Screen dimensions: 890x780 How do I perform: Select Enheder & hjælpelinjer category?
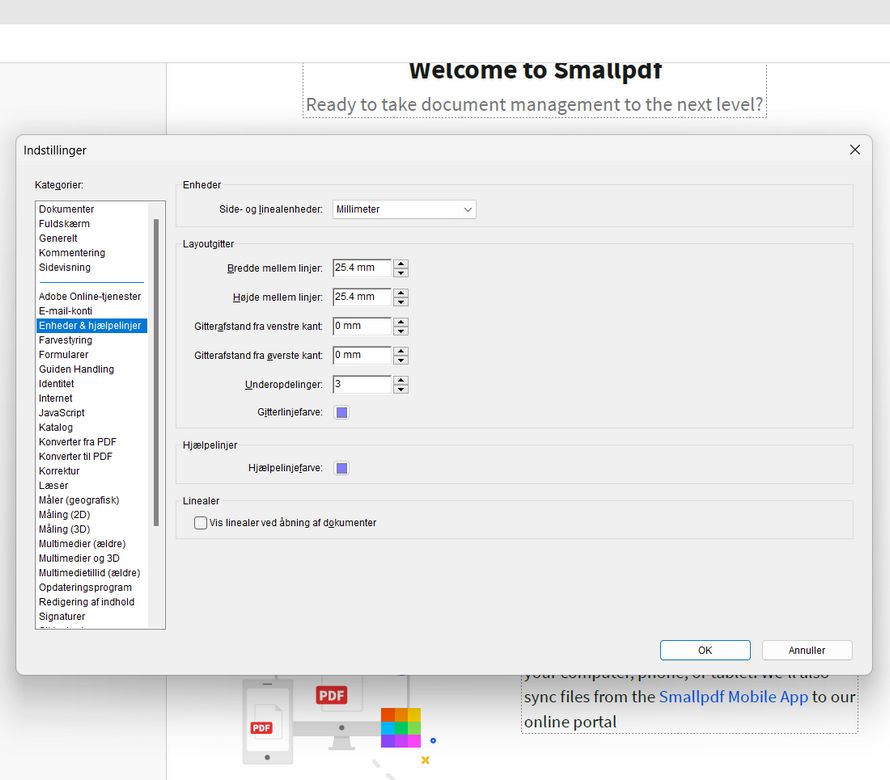92,326
